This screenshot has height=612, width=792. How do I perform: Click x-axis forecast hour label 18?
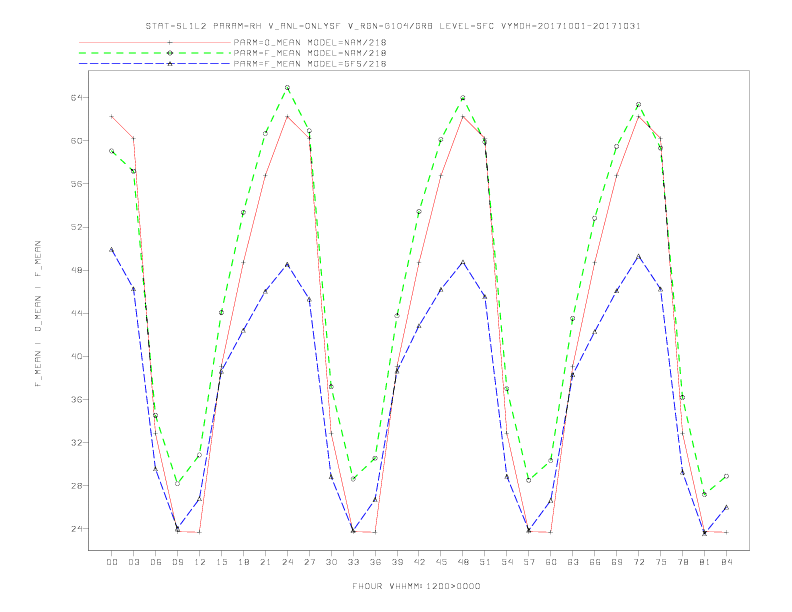243,562
